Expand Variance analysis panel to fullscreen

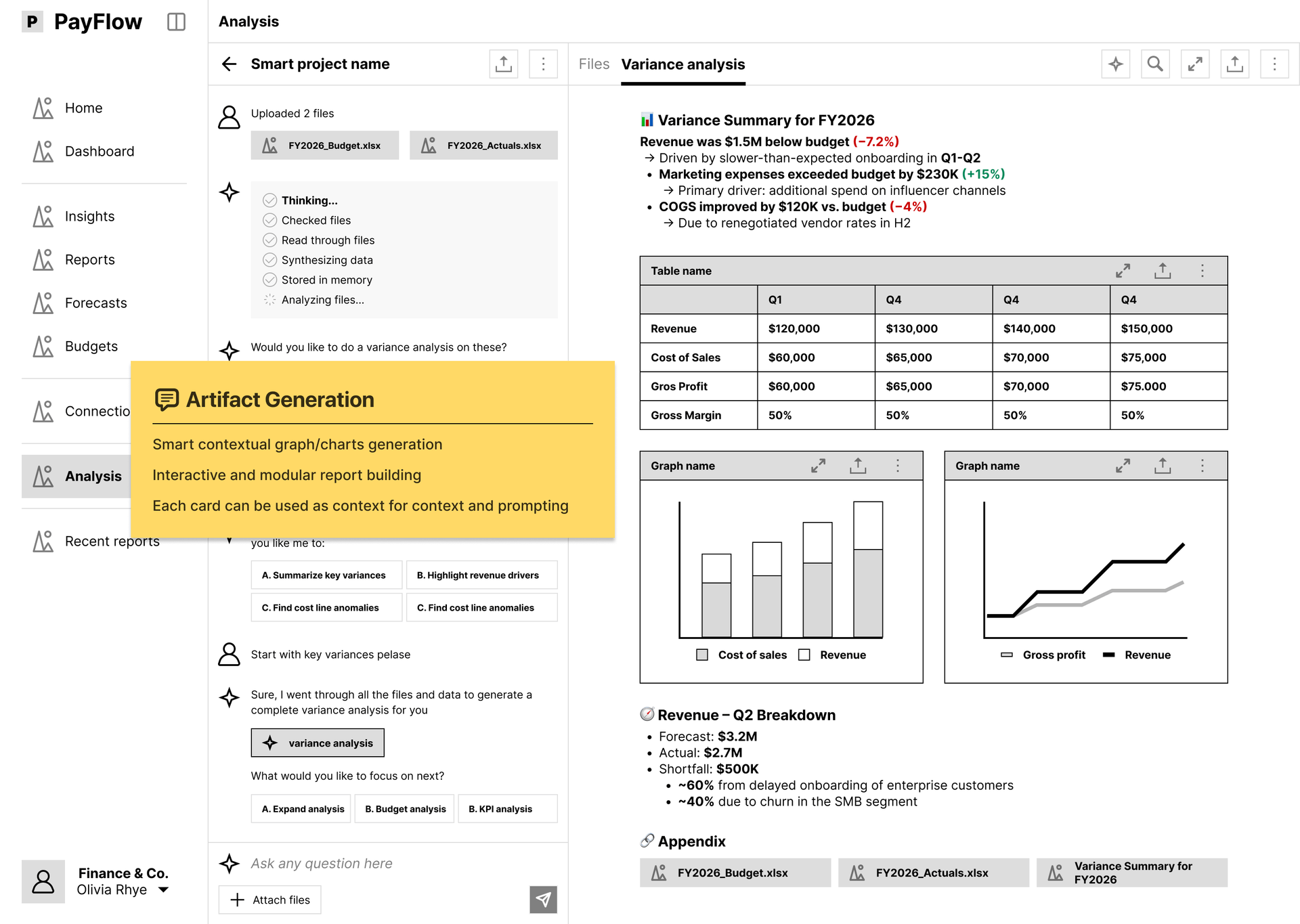click(1195, 64)
